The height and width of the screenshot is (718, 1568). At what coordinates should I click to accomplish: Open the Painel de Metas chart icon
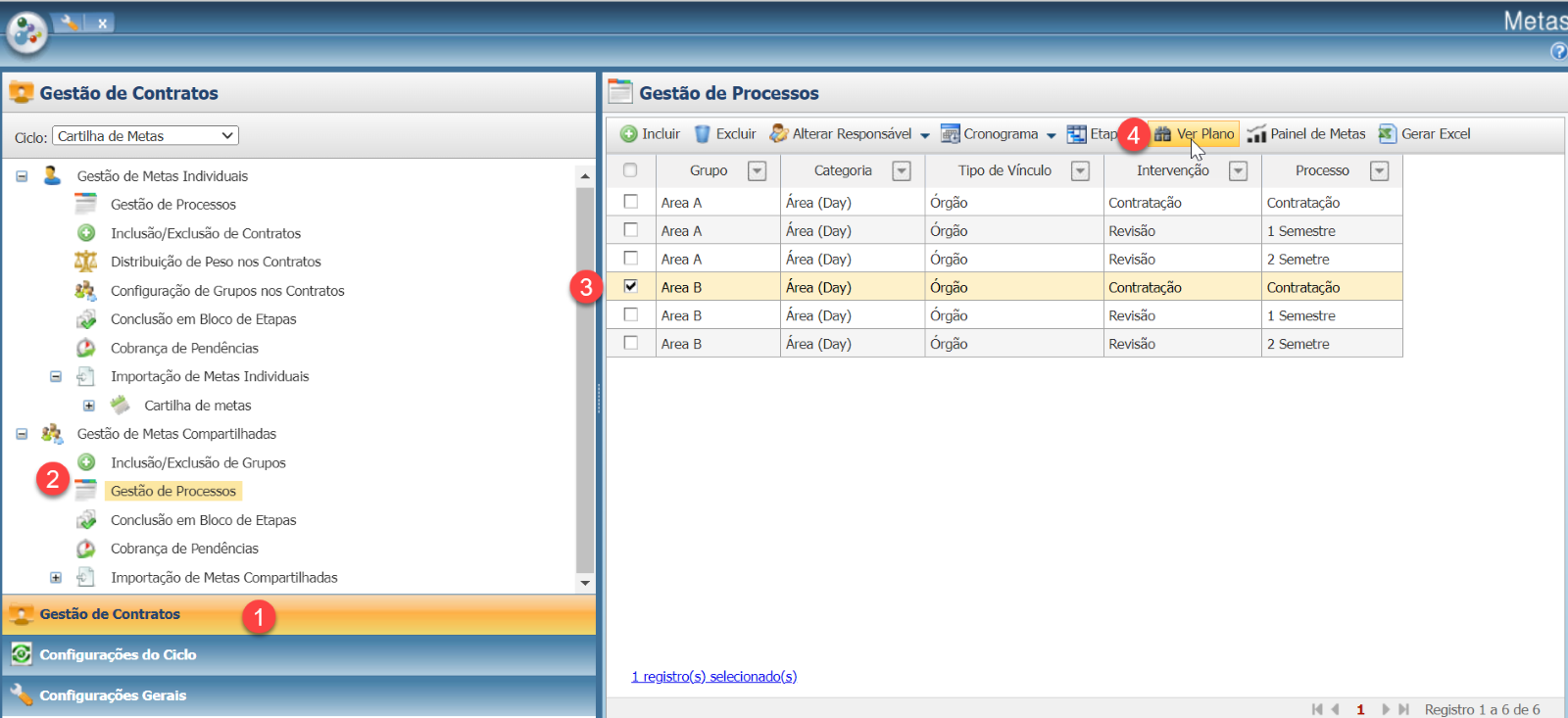pos(1256,134)
